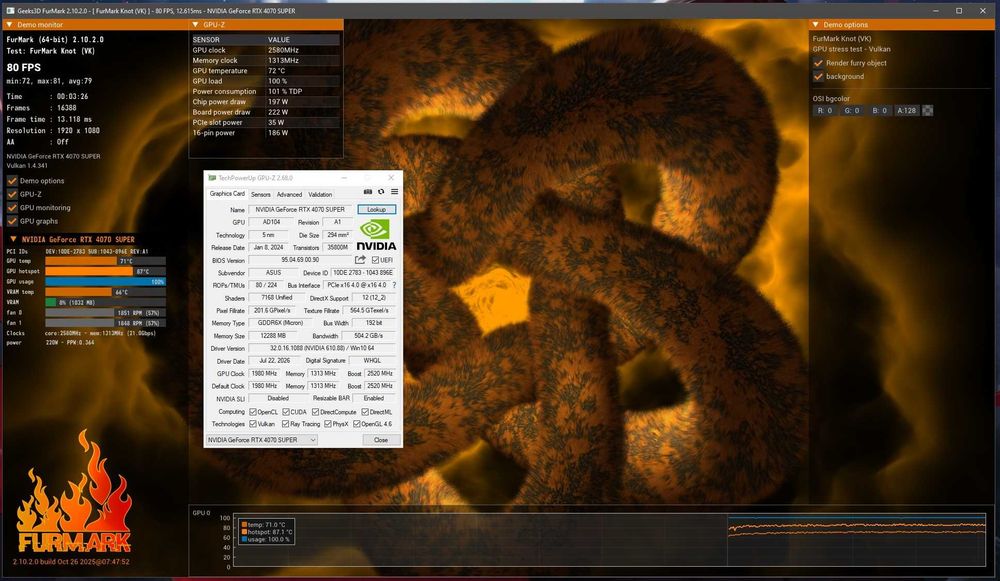This screenshot has height=581, width=1000.
Task: Collapse the GPU-Z sensor panel header
Action: coord(195,25)
